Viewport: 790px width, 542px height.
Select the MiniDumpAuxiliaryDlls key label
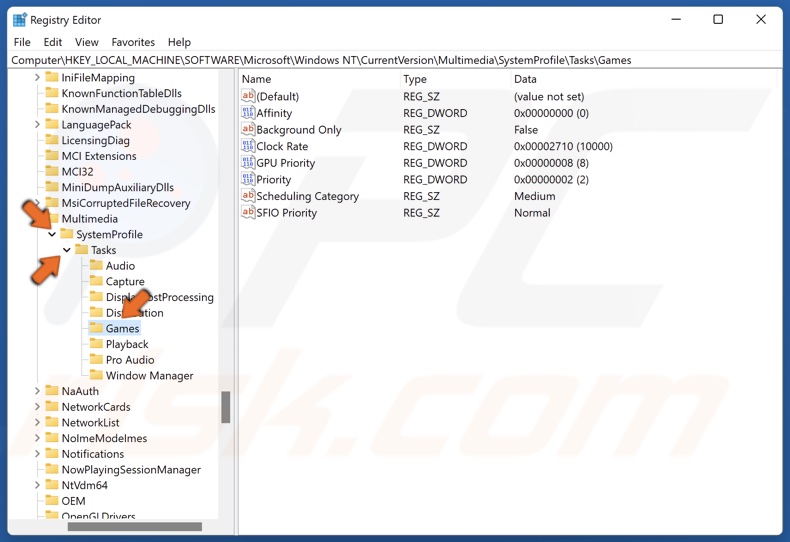117,187
